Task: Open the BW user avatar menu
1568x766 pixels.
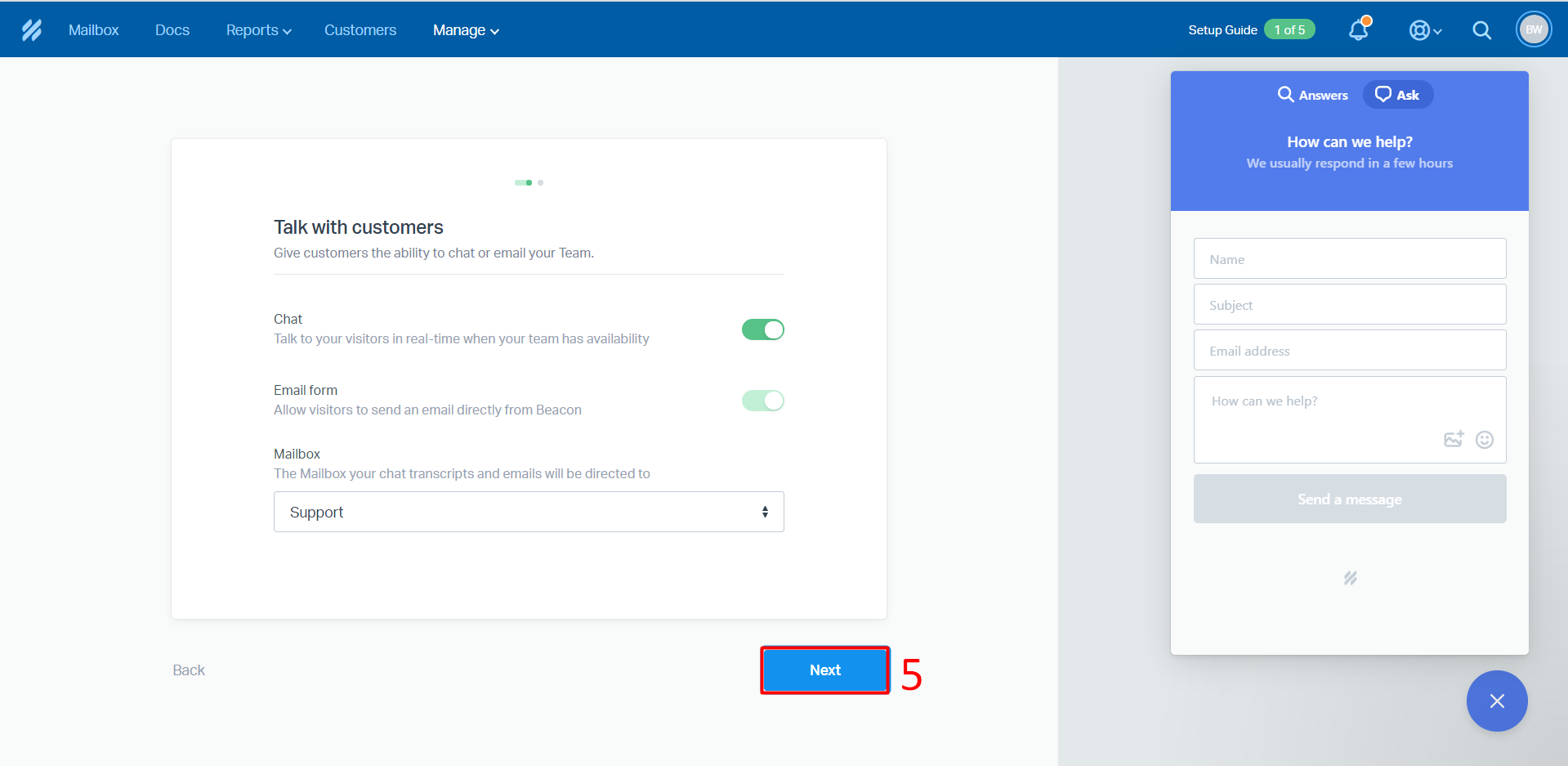Action: (x=1533, y=30)
